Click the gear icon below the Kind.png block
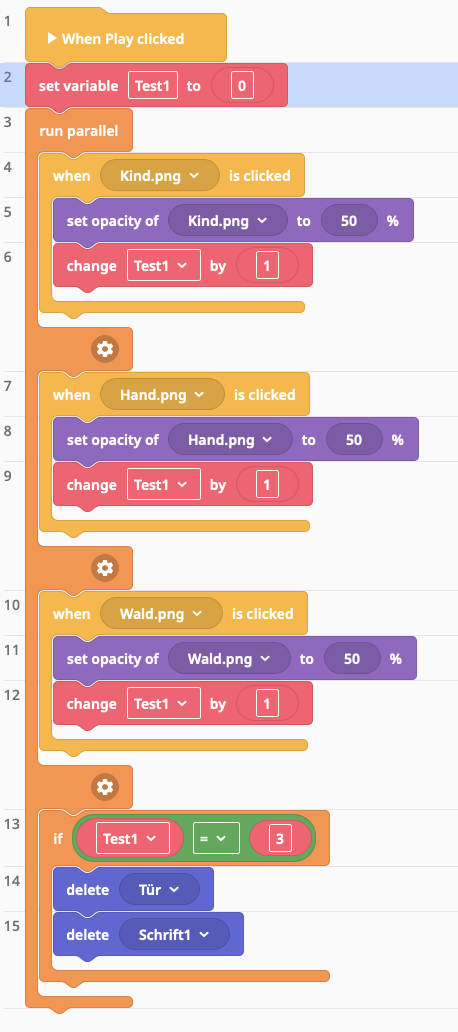This screenshot has height=1032, width=458. [105, 349]
